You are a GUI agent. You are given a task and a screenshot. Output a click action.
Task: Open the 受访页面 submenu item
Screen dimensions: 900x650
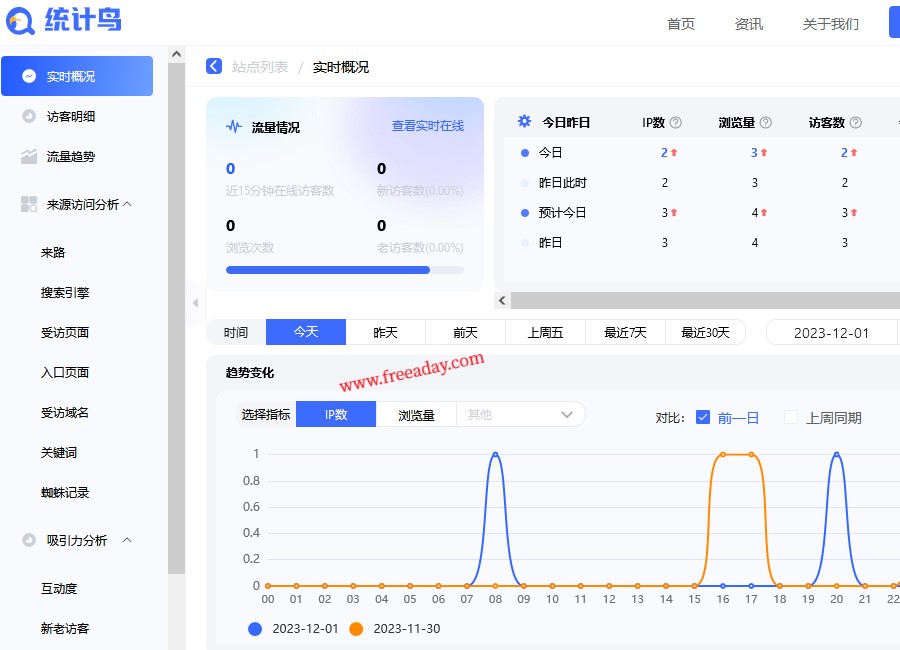(65, 332)
